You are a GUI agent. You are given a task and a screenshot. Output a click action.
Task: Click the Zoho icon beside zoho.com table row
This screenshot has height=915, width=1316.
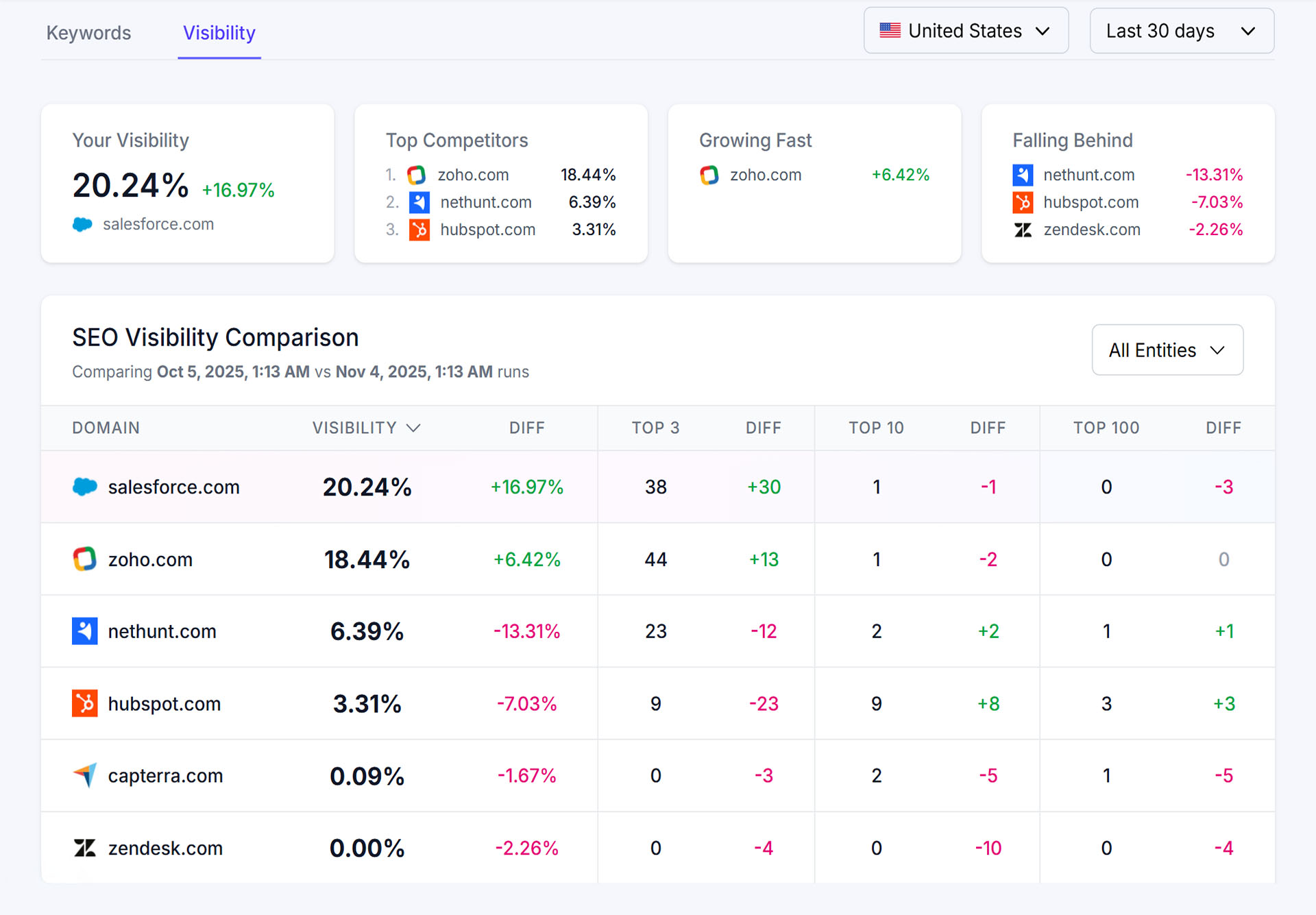[x=84, y=559]
